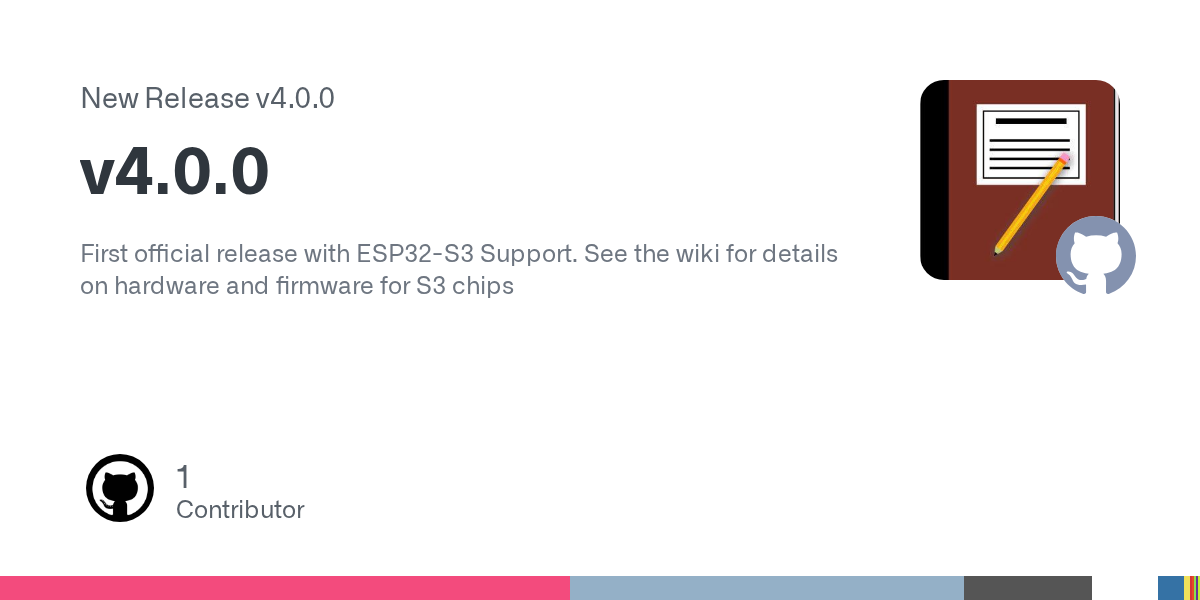Select the solid blue language bar segment
The height and width of the screenshot is (600, 1200).
(1170, 588)
